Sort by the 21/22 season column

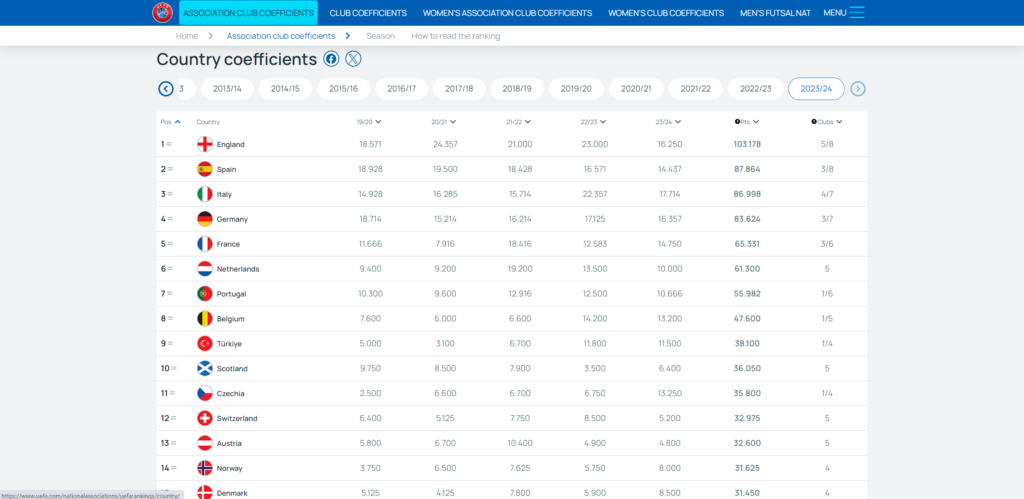tap(518, 122)
